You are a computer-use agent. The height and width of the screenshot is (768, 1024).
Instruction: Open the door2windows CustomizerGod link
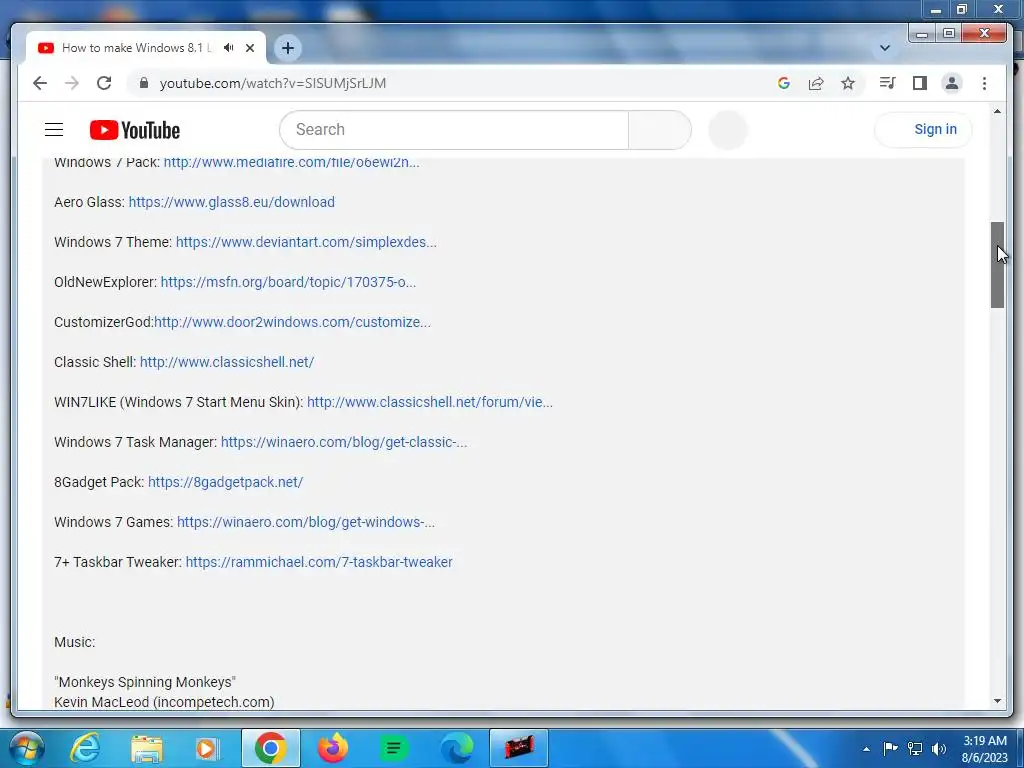[x=292, y=322]
